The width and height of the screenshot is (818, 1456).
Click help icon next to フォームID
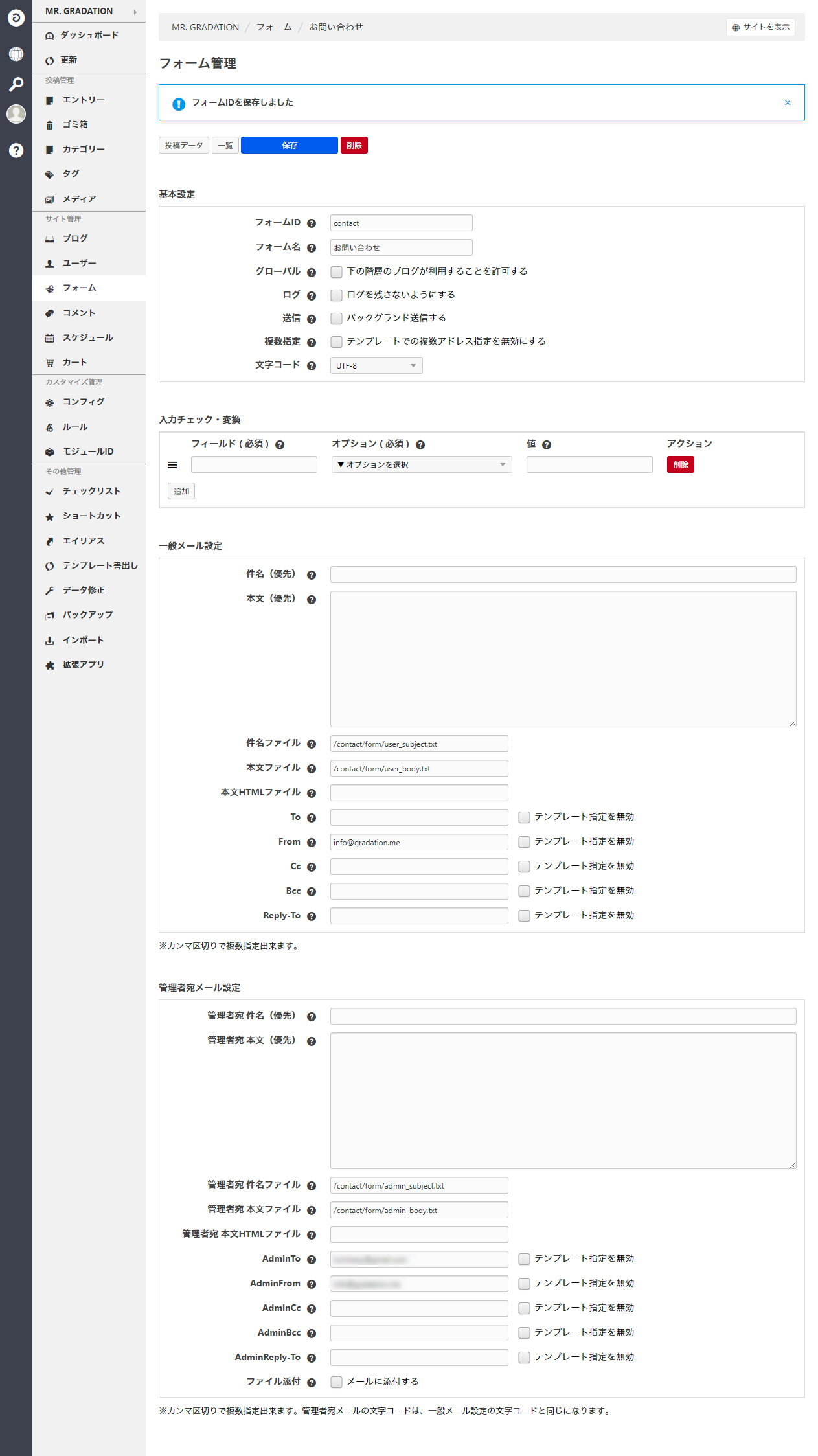click(312, 223)
